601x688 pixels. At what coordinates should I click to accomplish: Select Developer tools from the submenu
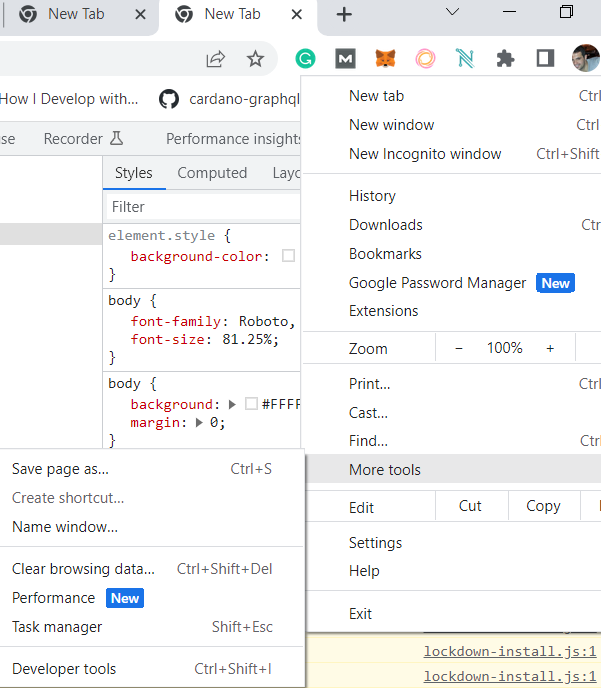coord(64,669)
